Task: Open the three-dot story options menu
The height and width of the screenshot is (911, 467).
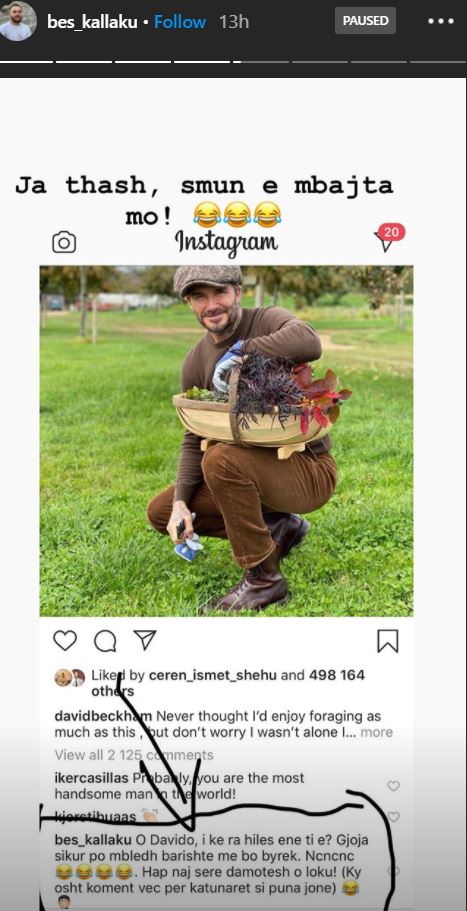Action: [x=440, y=21]
